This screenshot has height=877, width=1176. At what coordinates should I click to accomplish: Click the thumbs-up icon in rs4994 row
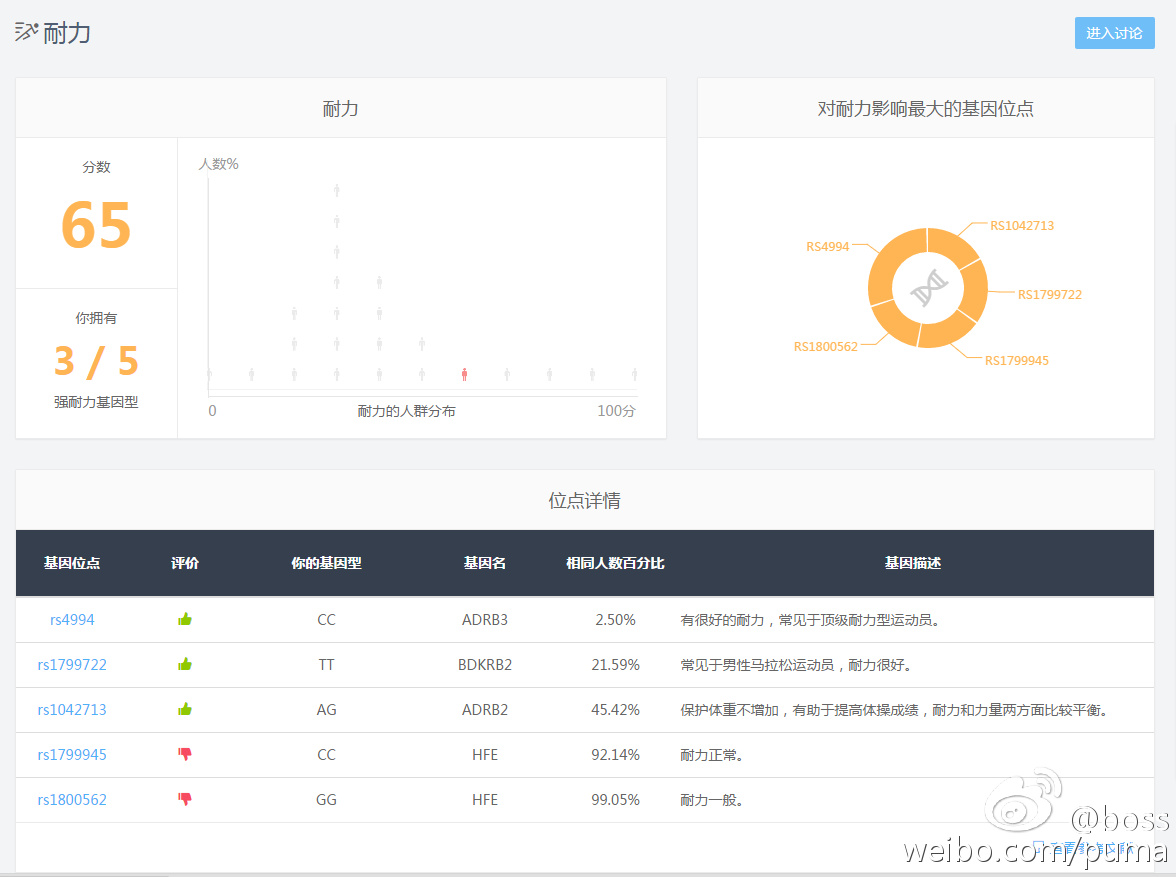point(184,619)
